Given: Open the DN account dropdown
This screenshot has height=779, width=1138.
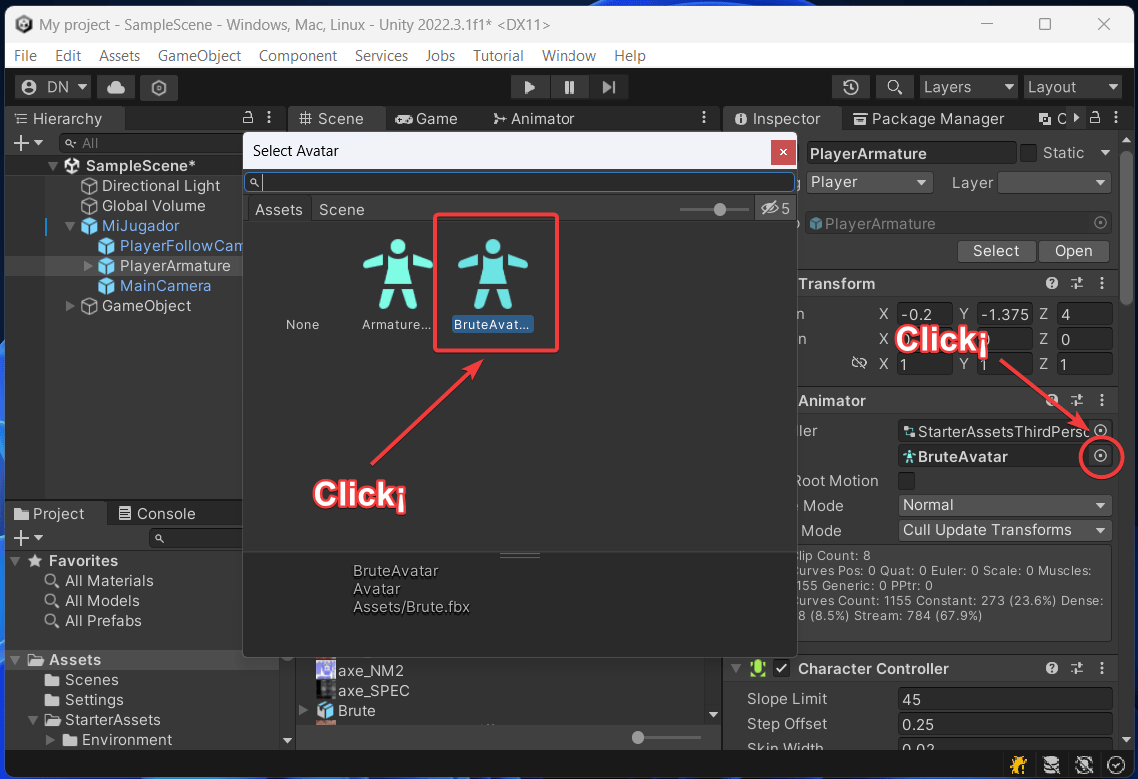Looking at the screenshot, I should point(54,88).
